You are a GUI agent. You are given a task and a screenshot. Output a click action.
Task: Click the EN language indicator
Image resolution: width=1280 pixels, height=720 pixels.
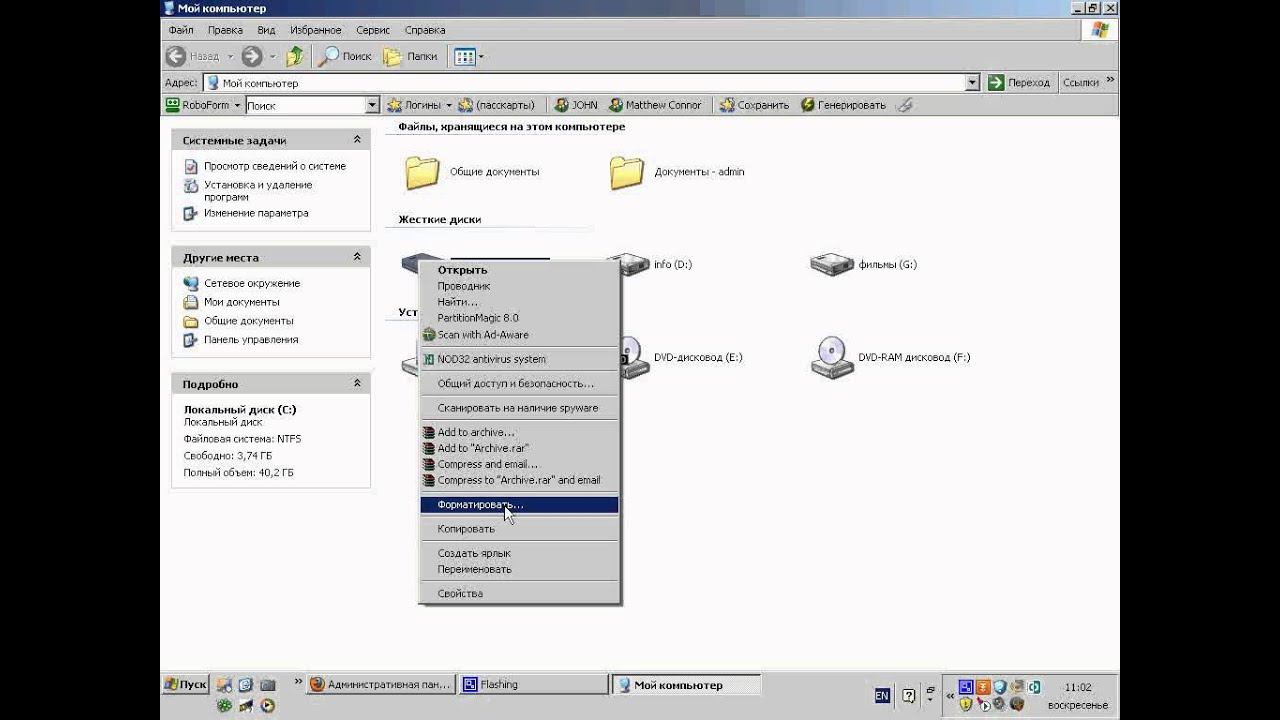point(881,695)
